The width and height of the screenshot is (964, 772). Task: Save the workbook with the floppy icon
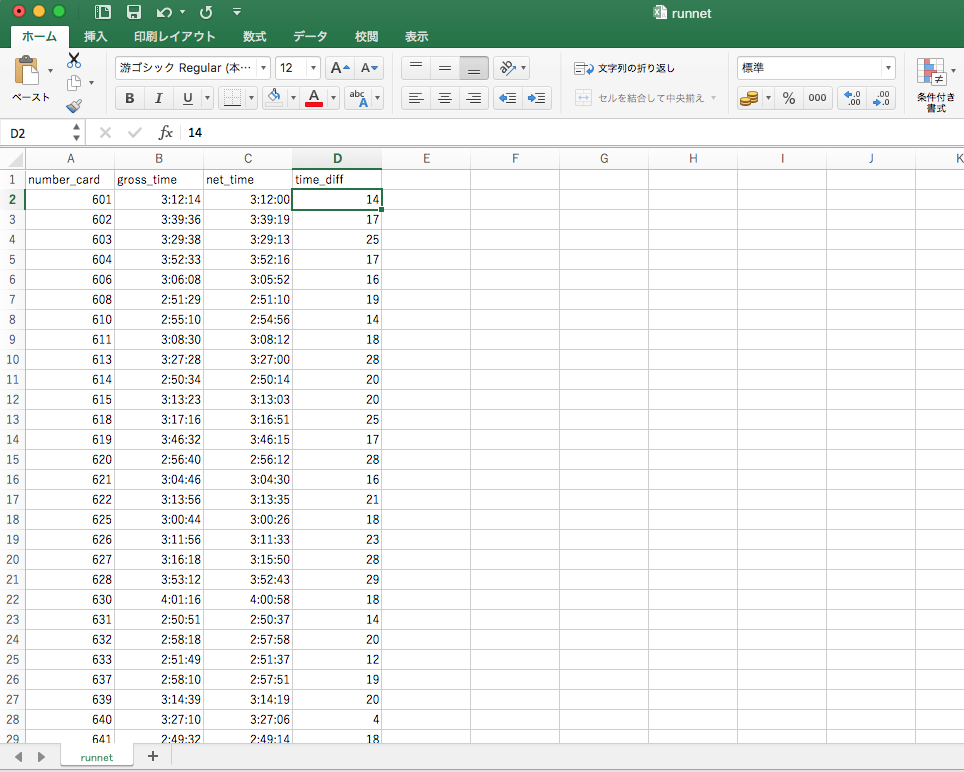click(x=133, y=12)
